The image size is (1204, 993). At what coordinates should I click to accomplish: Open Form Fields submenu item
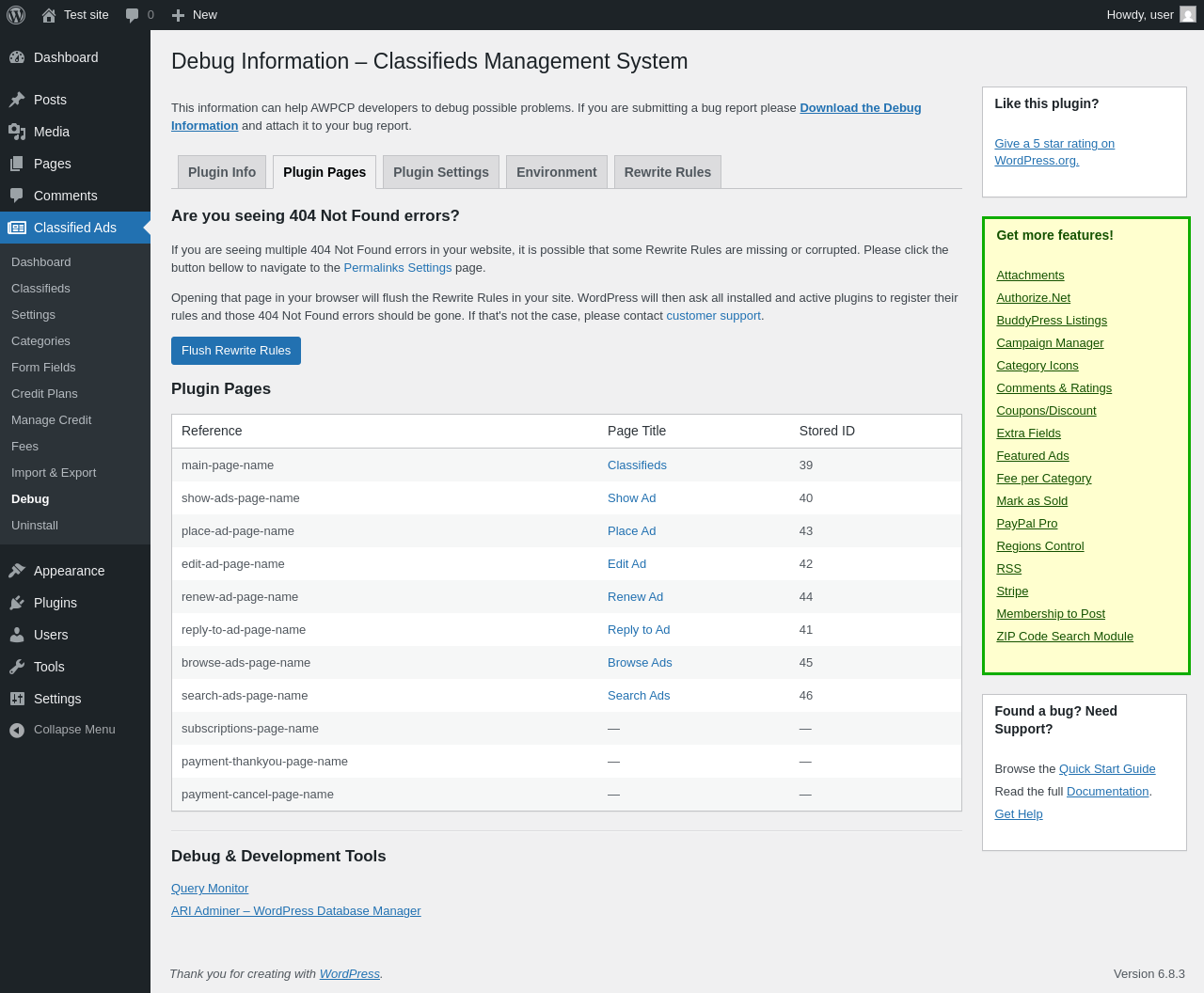tap(43, 368)
